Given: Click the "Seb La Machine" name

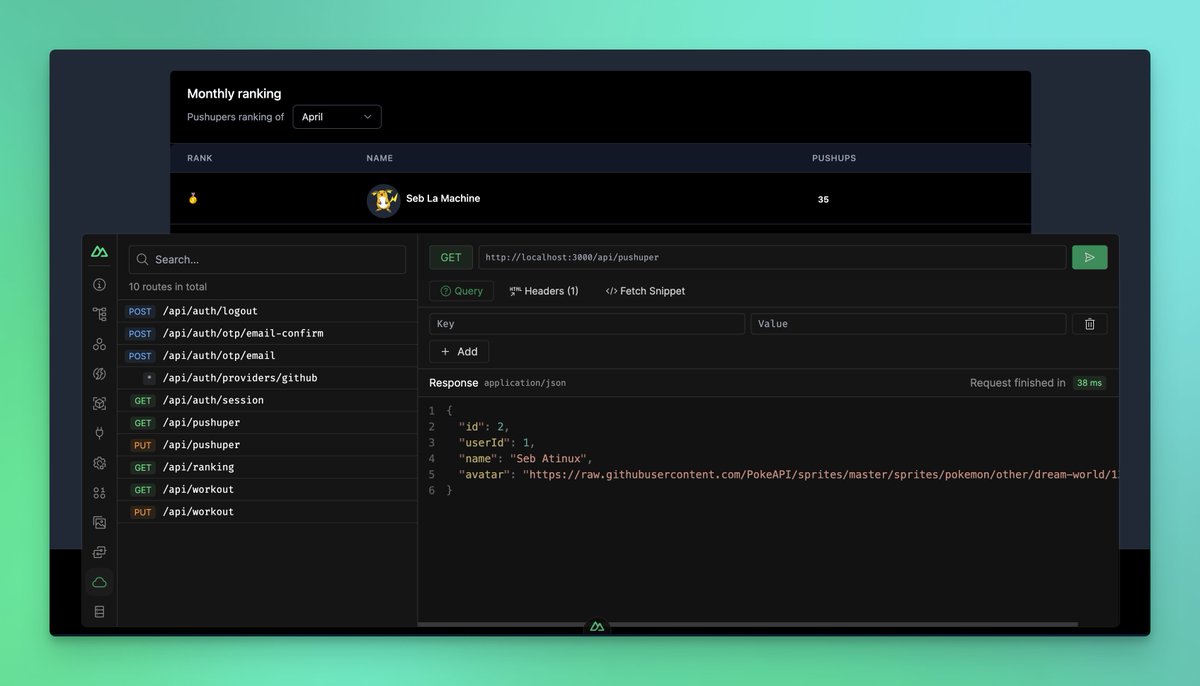Looking at the screenshot, I should (x=443, y=198).
